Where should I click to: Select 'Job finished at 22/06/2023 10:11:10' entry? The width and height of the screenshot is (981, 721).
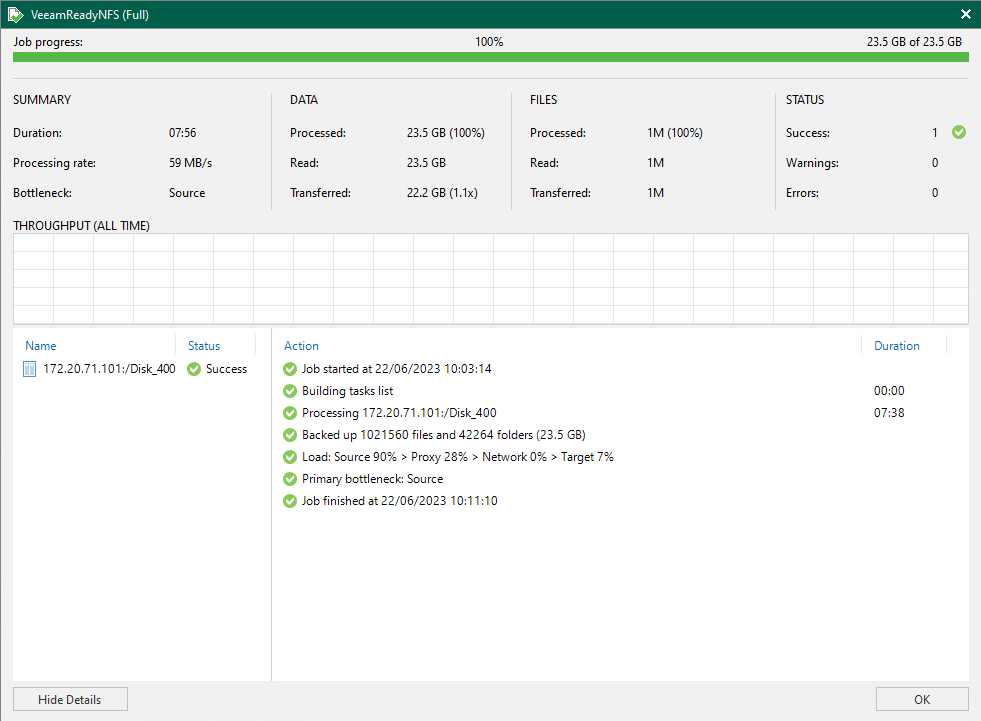pos(400,501)
